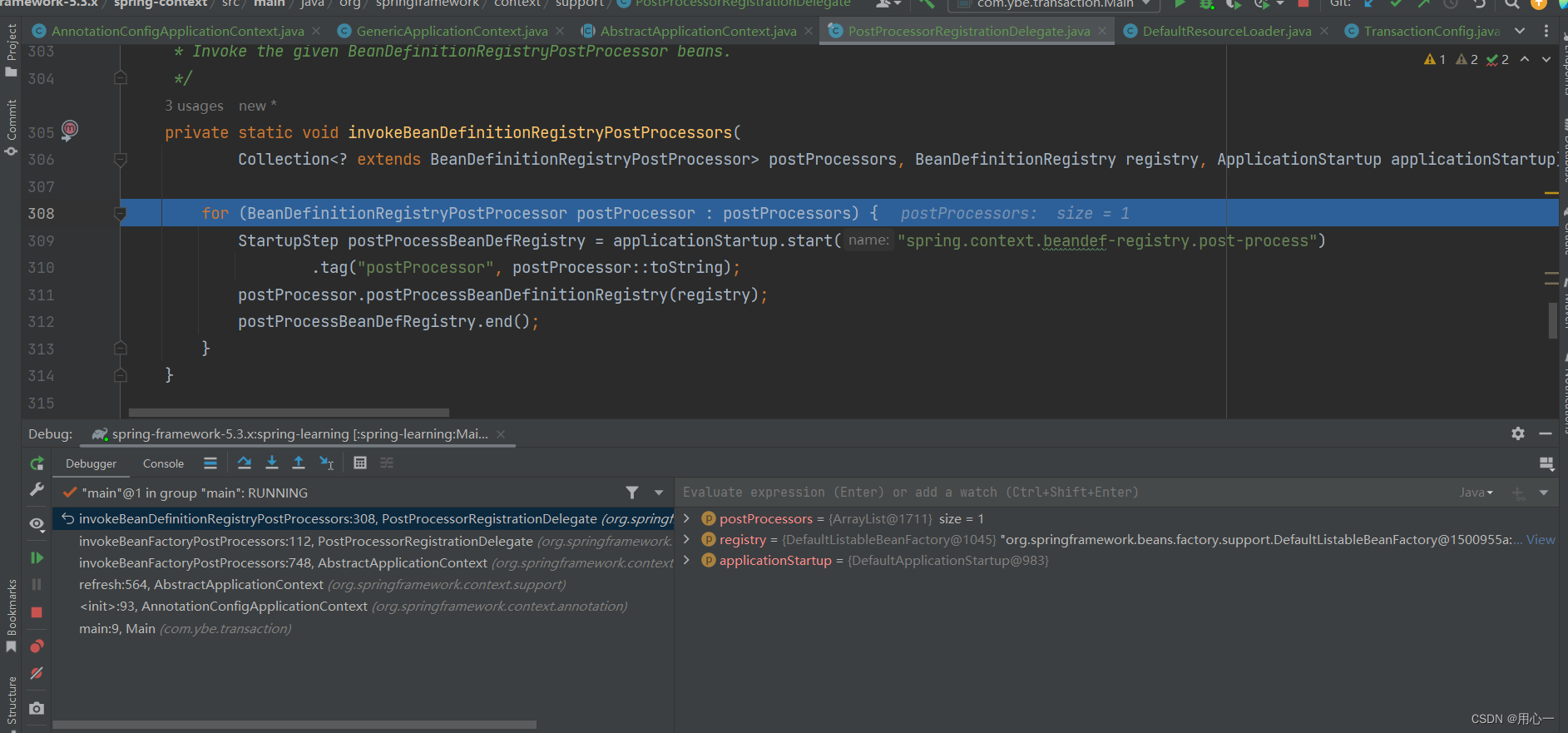The image size is (1568, 733).
Task: Close the spring-learning debug session tab
Action: [x=501, y=433]
